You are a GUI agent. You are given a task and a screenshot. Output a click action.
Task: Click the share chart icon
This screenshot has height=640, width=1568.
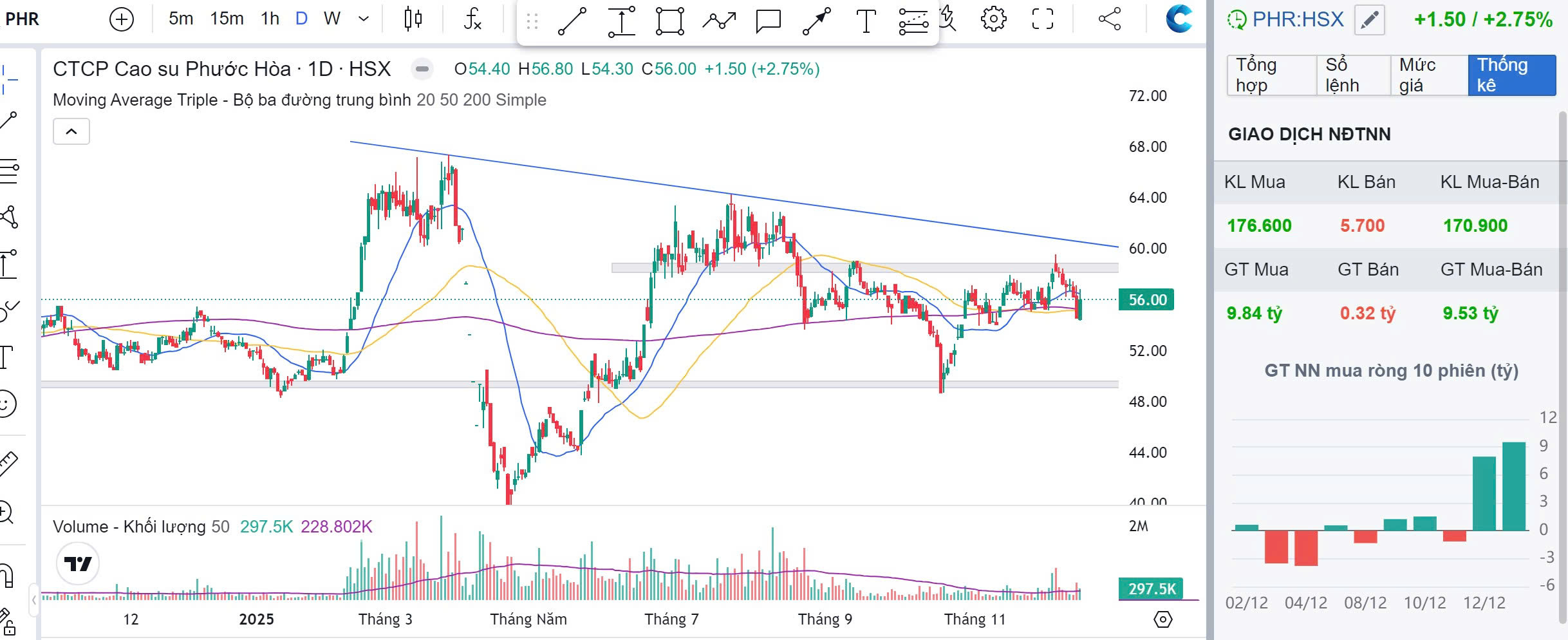tap(1109, 19)
